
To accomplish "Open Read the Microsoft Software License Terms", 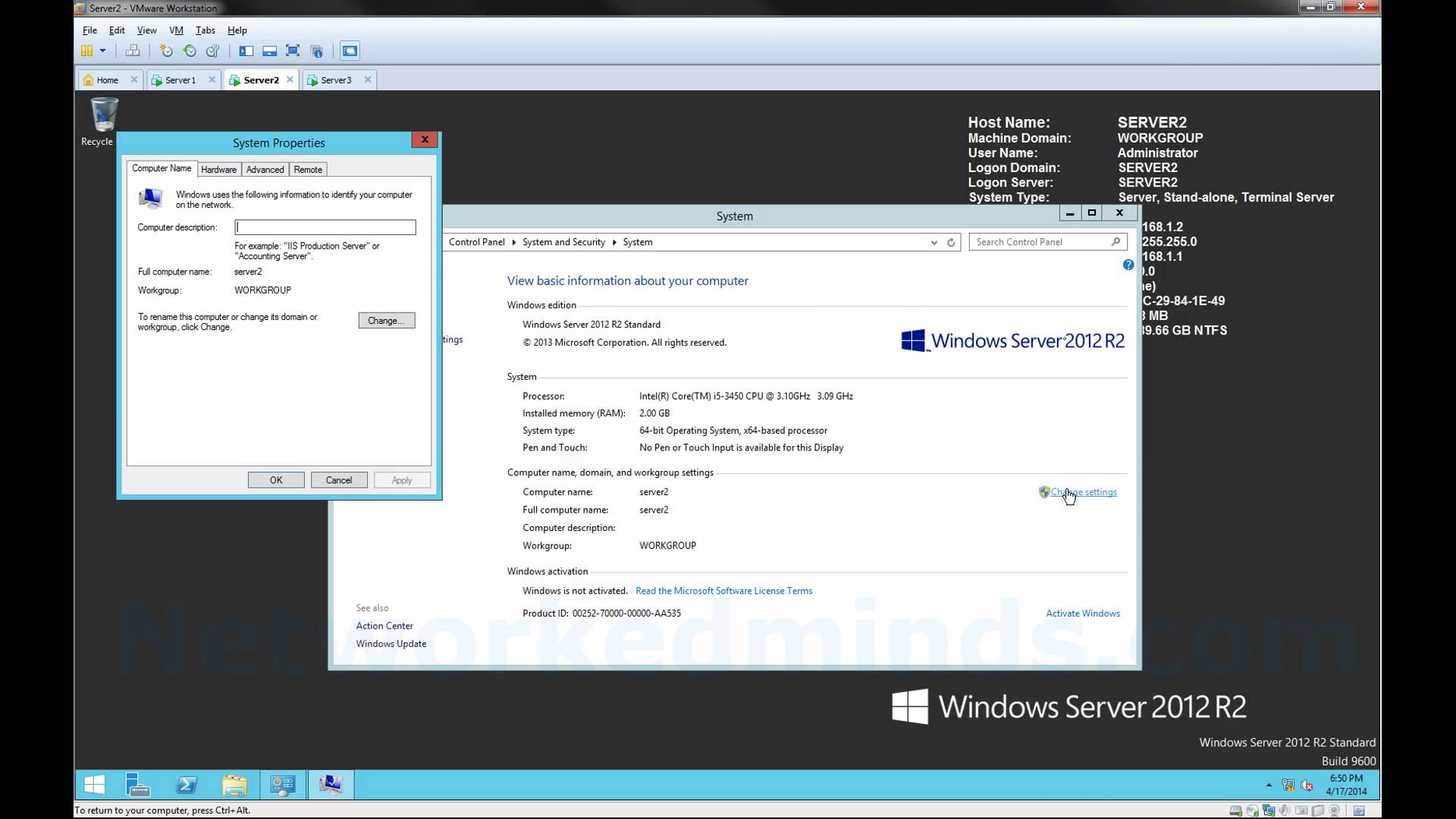I will point(723,591).
